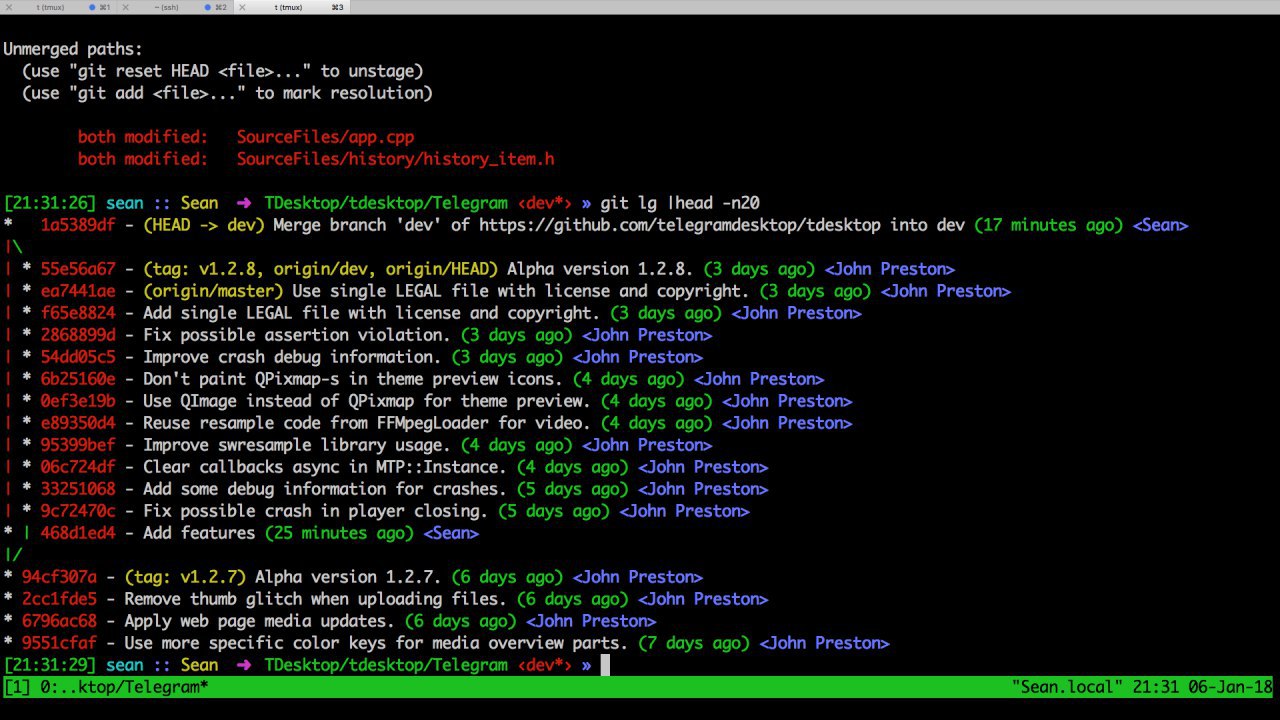The image size is (1280, 720).
Task: Close the first tmux tab labeled ⌘1
Action: (8, 7)
